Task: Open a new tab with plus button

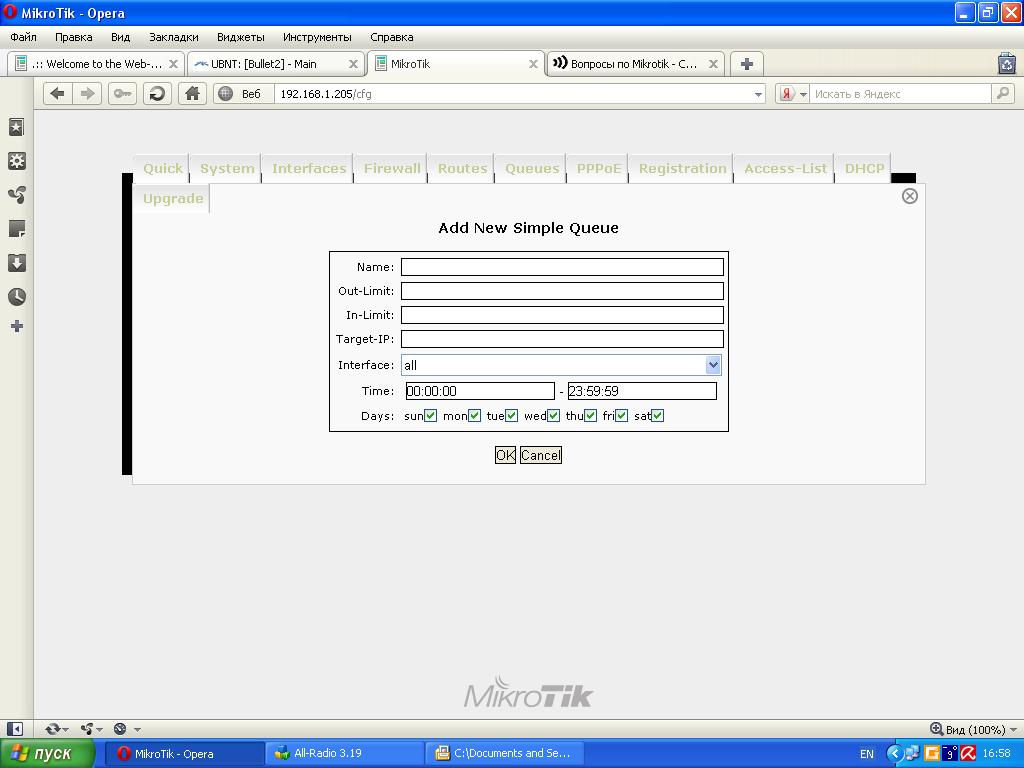Action: pos(746,64)
